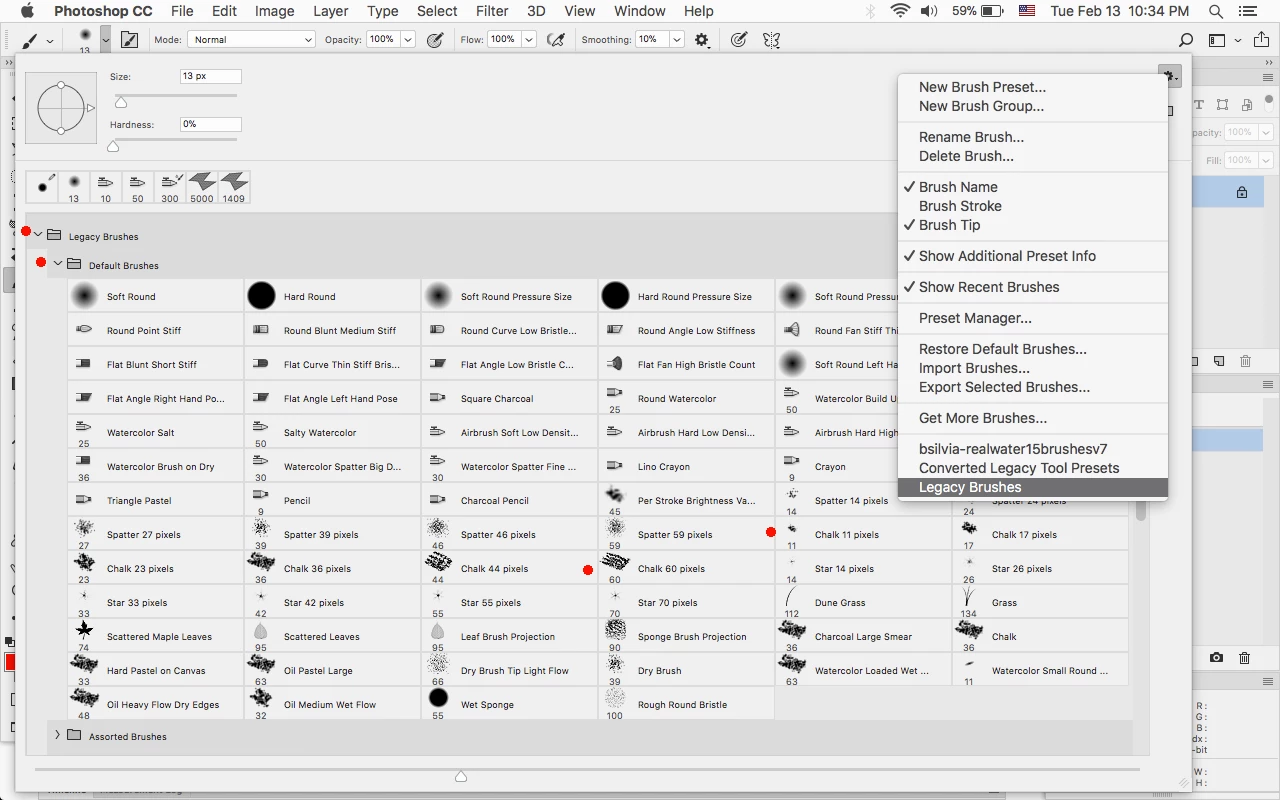Collapse the Legacy Brushes folder

click(38, 235)
